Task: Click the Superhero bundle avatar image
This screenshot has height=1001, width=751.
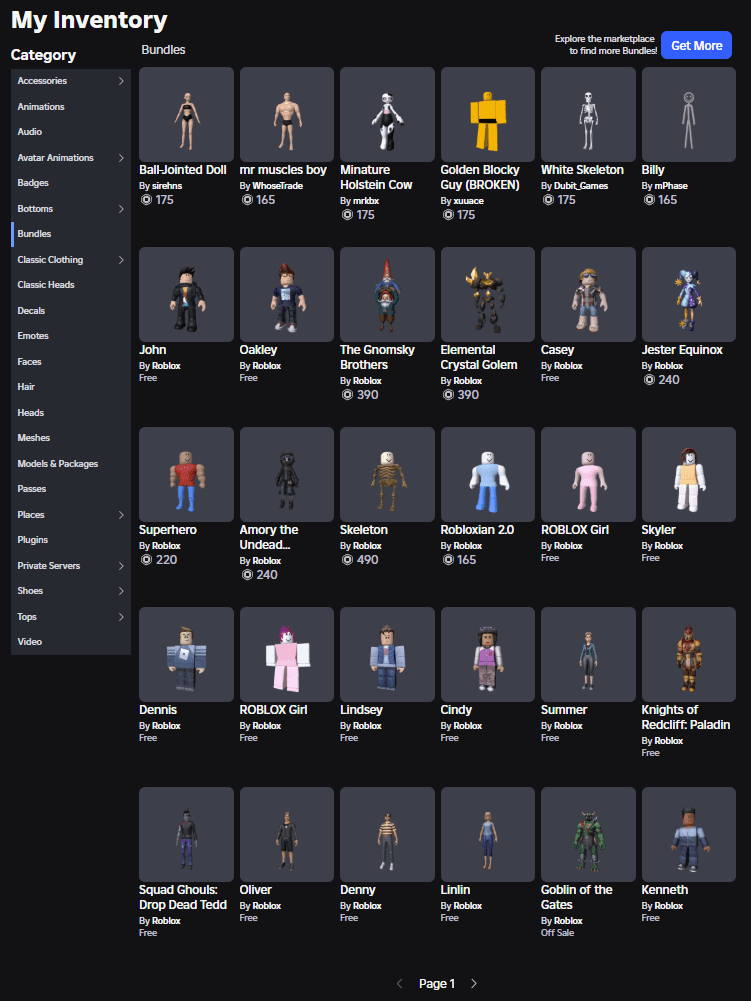Action: [x=186, y=474]
